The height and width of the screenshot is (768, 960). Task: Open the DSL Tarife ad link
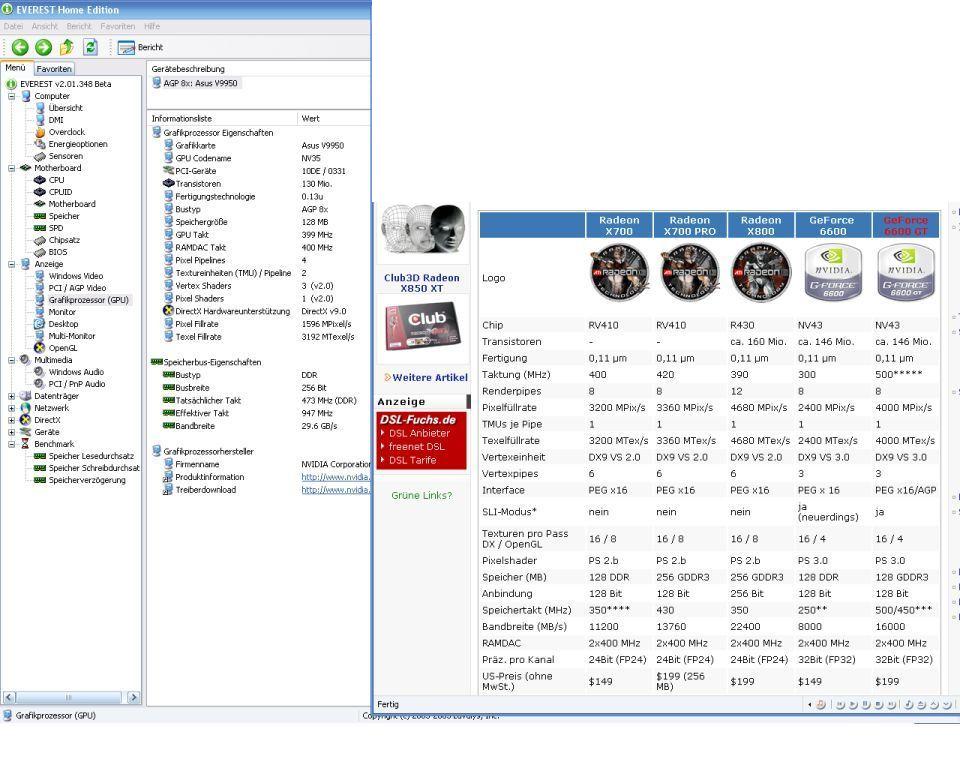click(x=413, y=460)
